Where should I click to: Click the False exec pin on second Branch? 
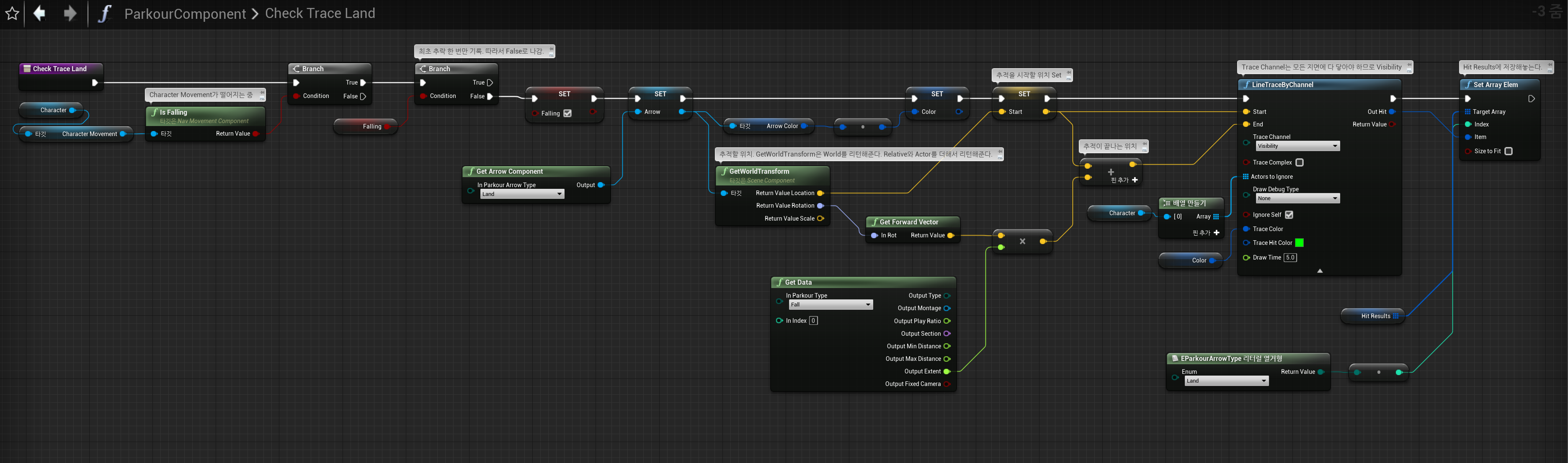pyautogui.click(x=490, y=96)
